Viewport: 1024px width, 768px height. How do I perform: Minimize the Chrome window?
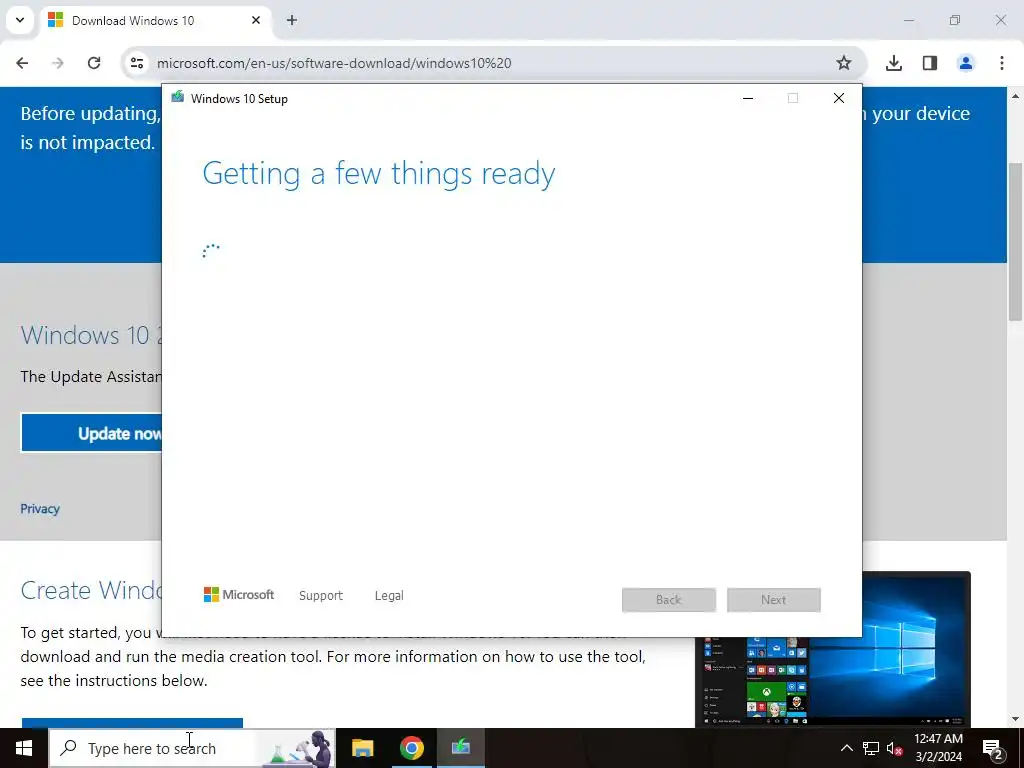(x=908, y=20)
